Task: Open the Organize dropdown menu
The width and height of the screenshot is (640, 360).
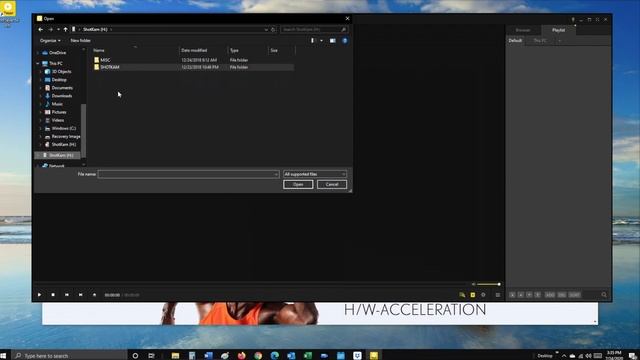Action: point(50,40)
